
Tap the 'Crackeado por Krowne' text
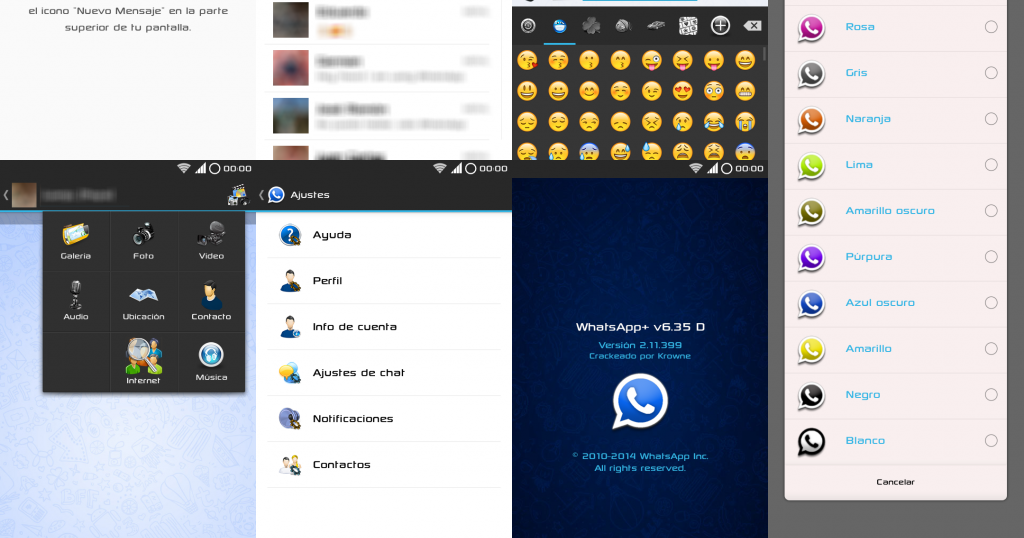pyautogui.click(x=640, y=356)
